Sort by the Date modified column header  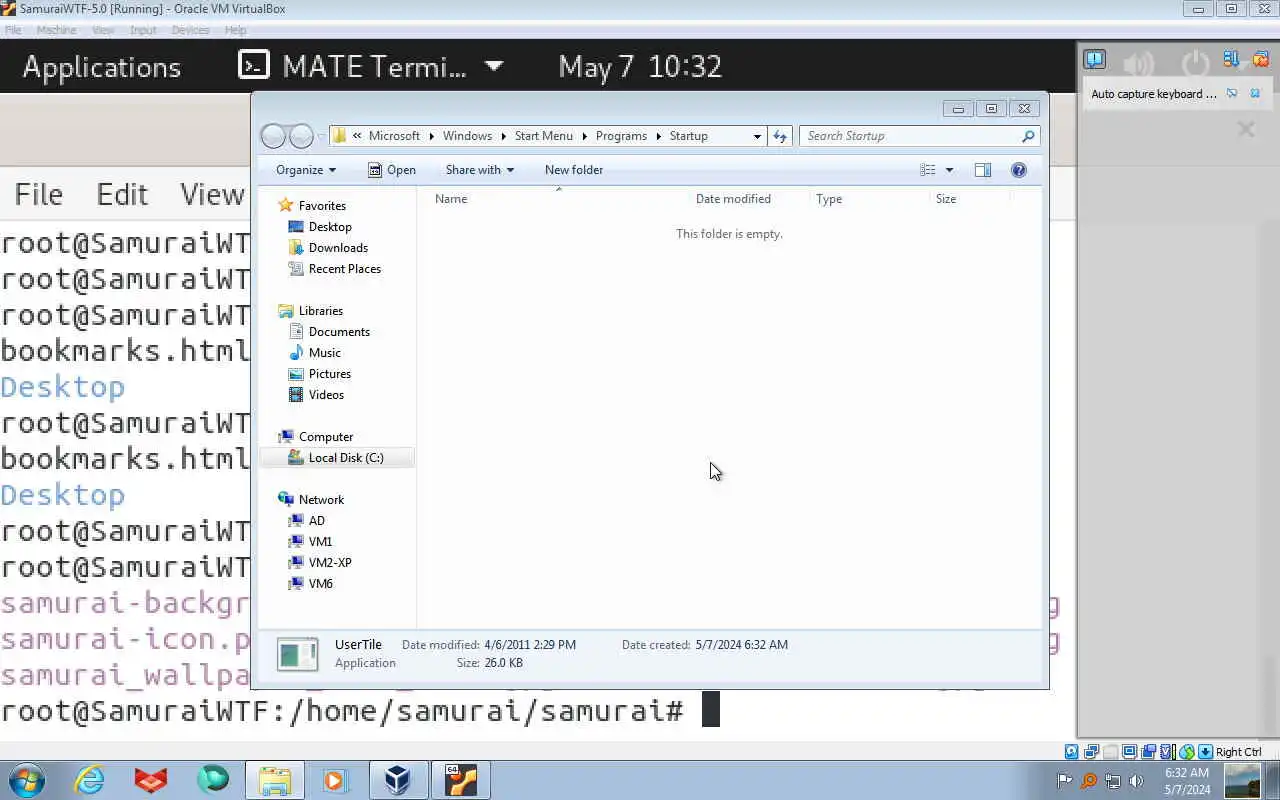click(x=733, y=199)
